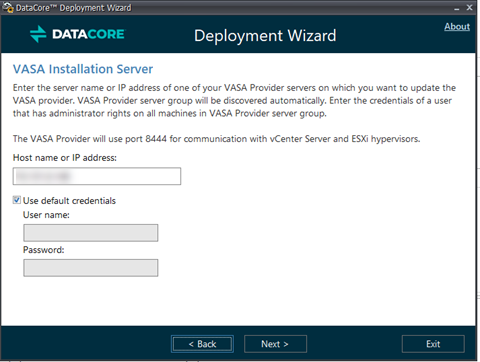The width and height of the screenshot is (480, 362).
Task: Click the 'Password:' label
Action: 43,250
